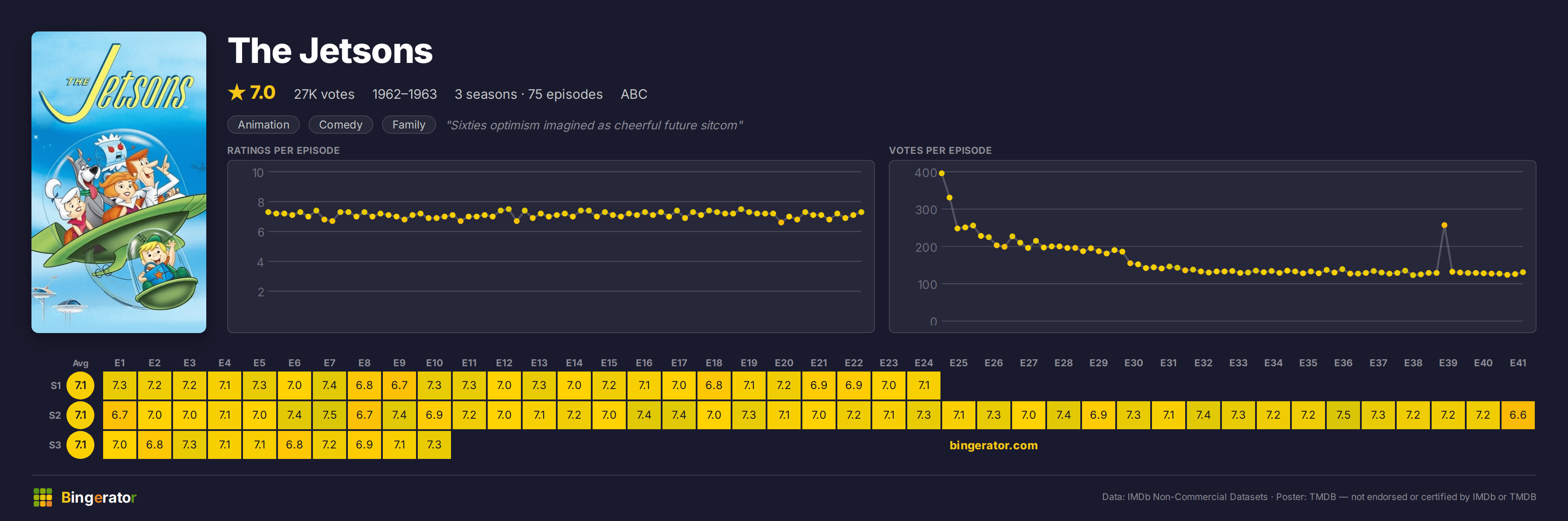Viewport: 1568px width, 521px height.
Task: Click the gold star rating icon
Action: [237, 93]
